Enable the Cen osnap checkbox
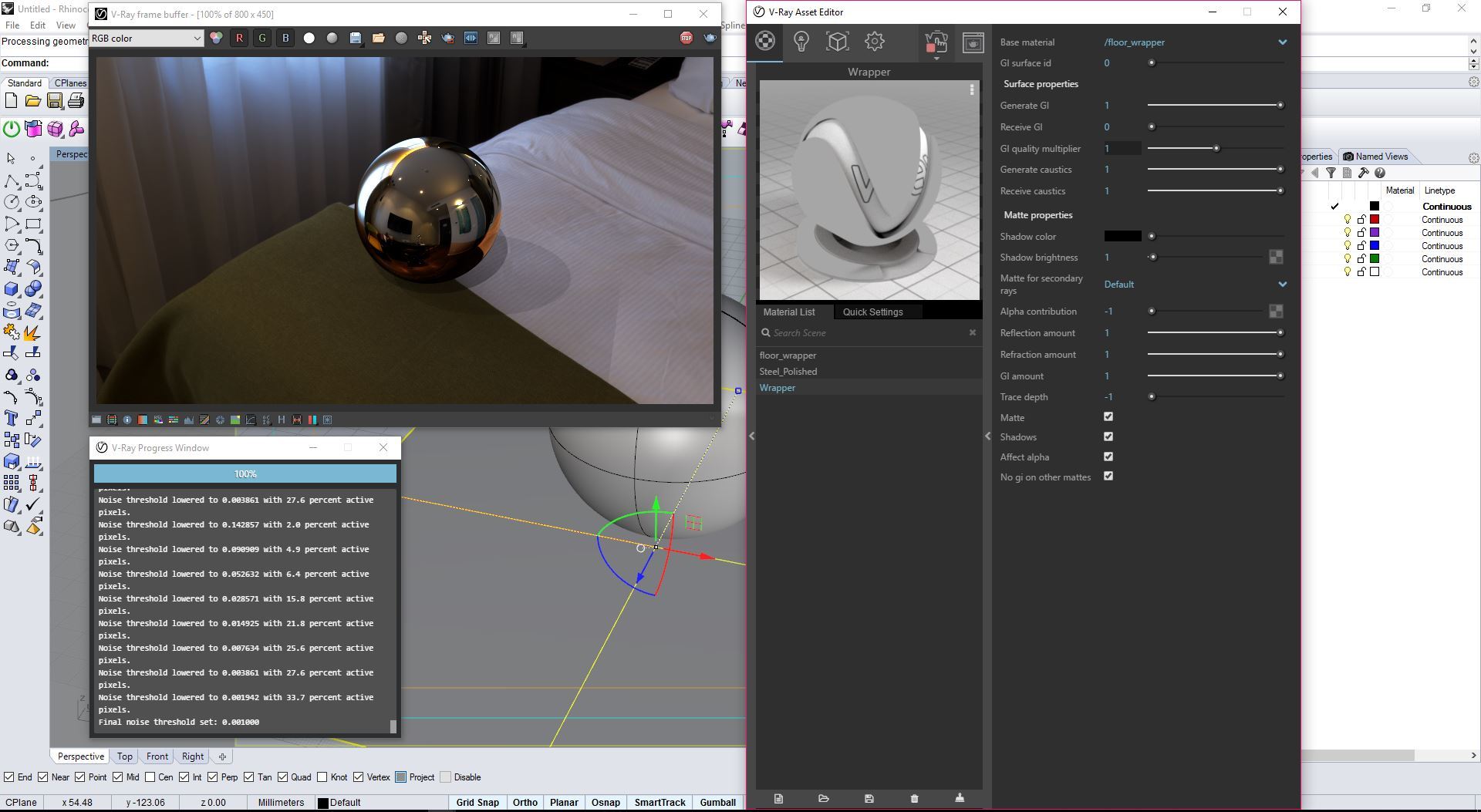The width and height of the screenshot is (1481, 812). pos(150,777)
